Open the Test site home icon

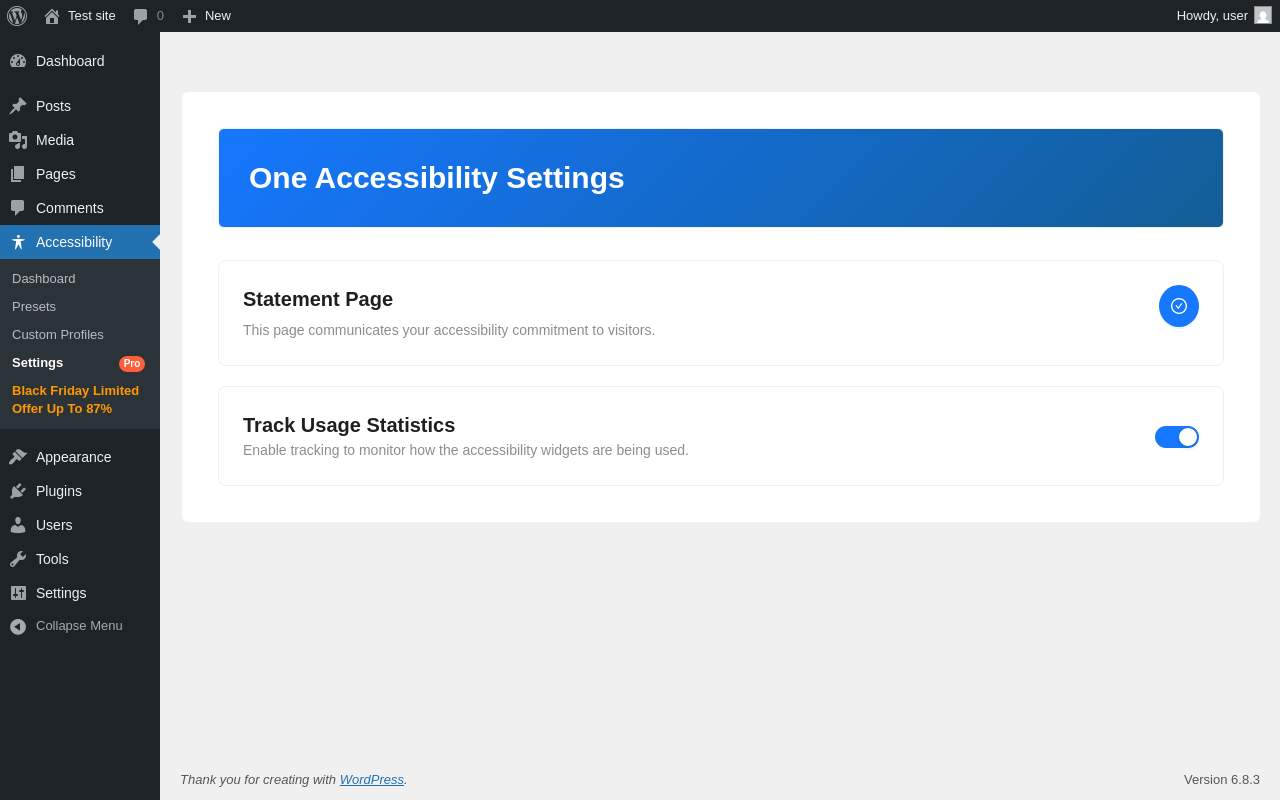[52, 16]
